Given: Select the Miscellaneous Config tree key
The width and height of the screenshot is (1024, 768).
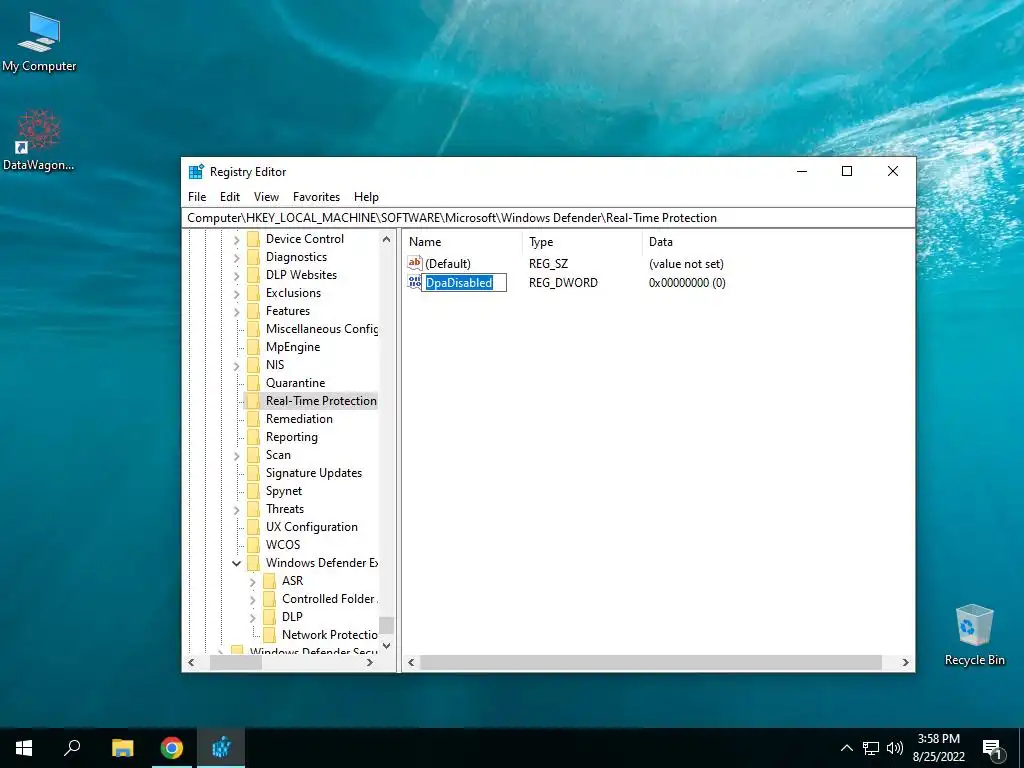Looking at the screenshot, I should tap(321, 328).
